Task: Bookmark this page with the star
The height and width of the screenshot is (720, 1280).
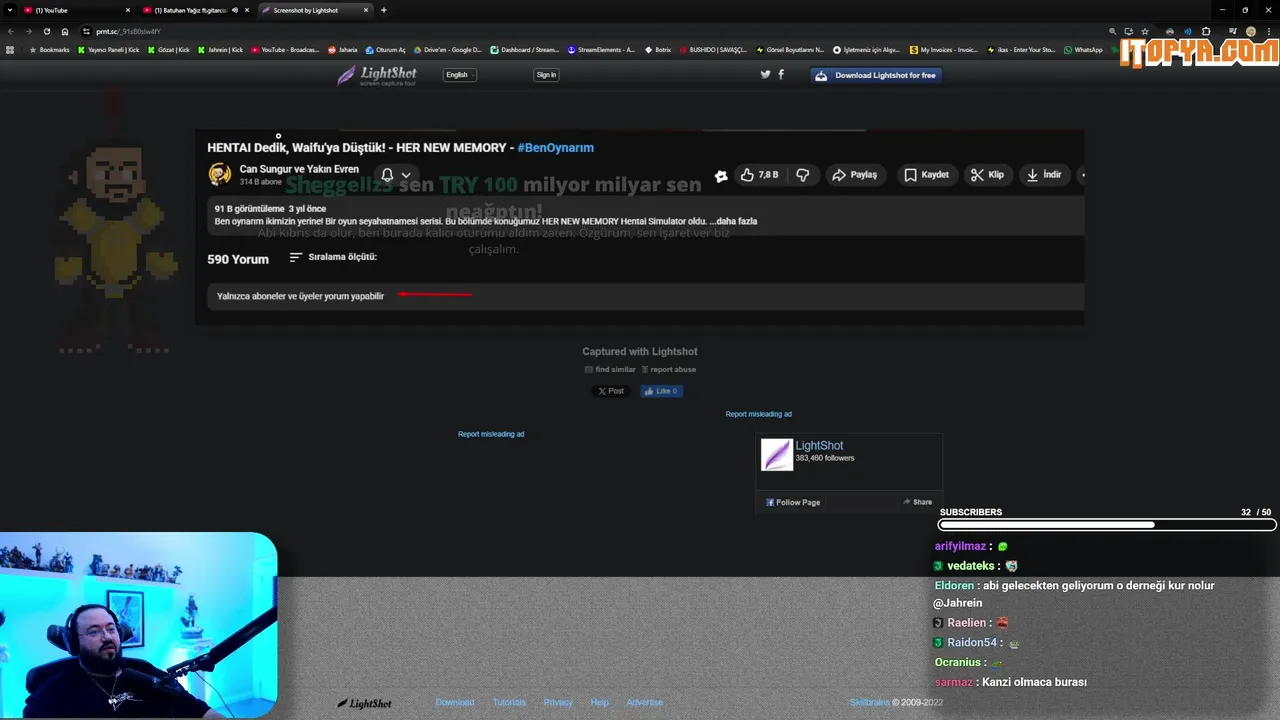Action: click(x=1145, y=31)
